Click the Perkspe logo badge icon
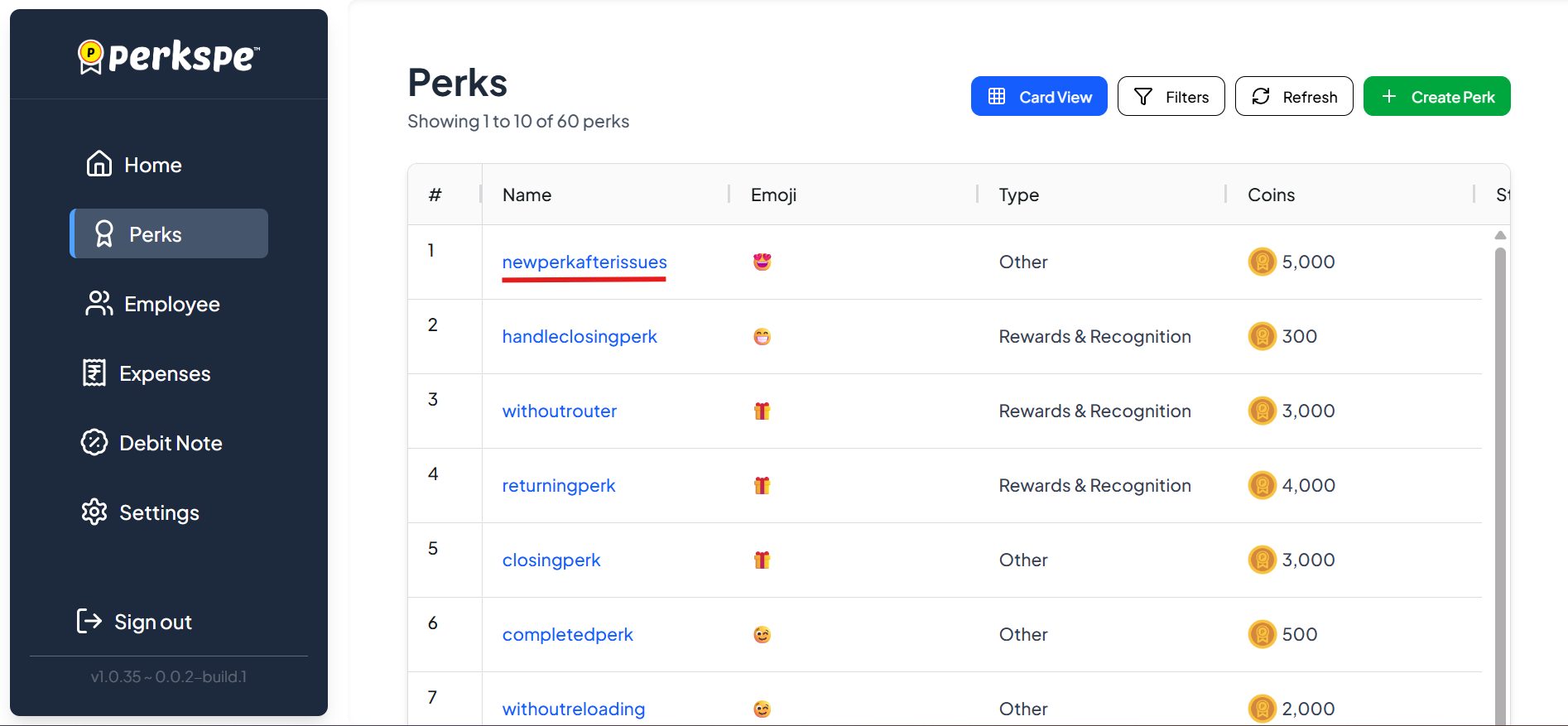The width and height of the screenshot is (1568, 726). tap(90, 56)
